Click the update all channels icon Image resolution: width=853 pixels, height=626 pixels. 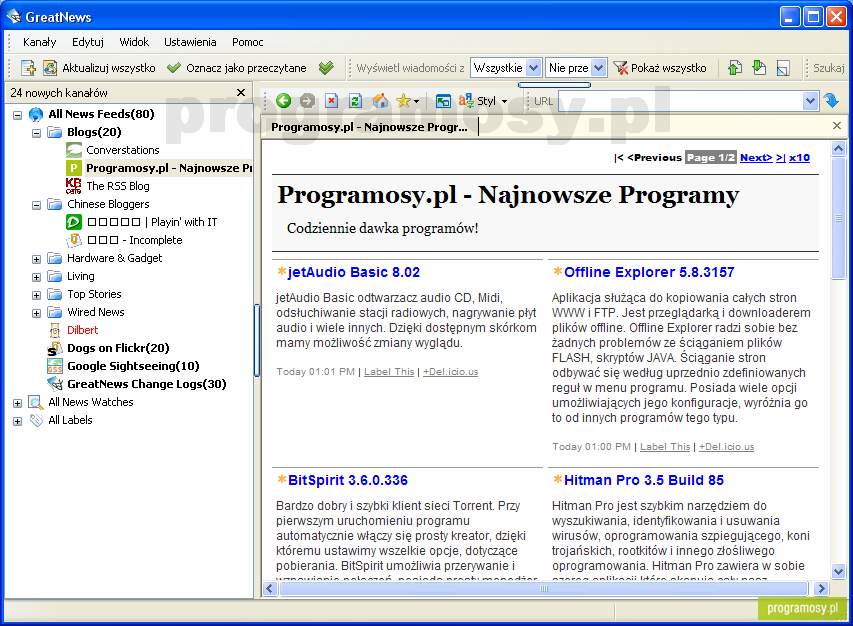click(50, 68)
